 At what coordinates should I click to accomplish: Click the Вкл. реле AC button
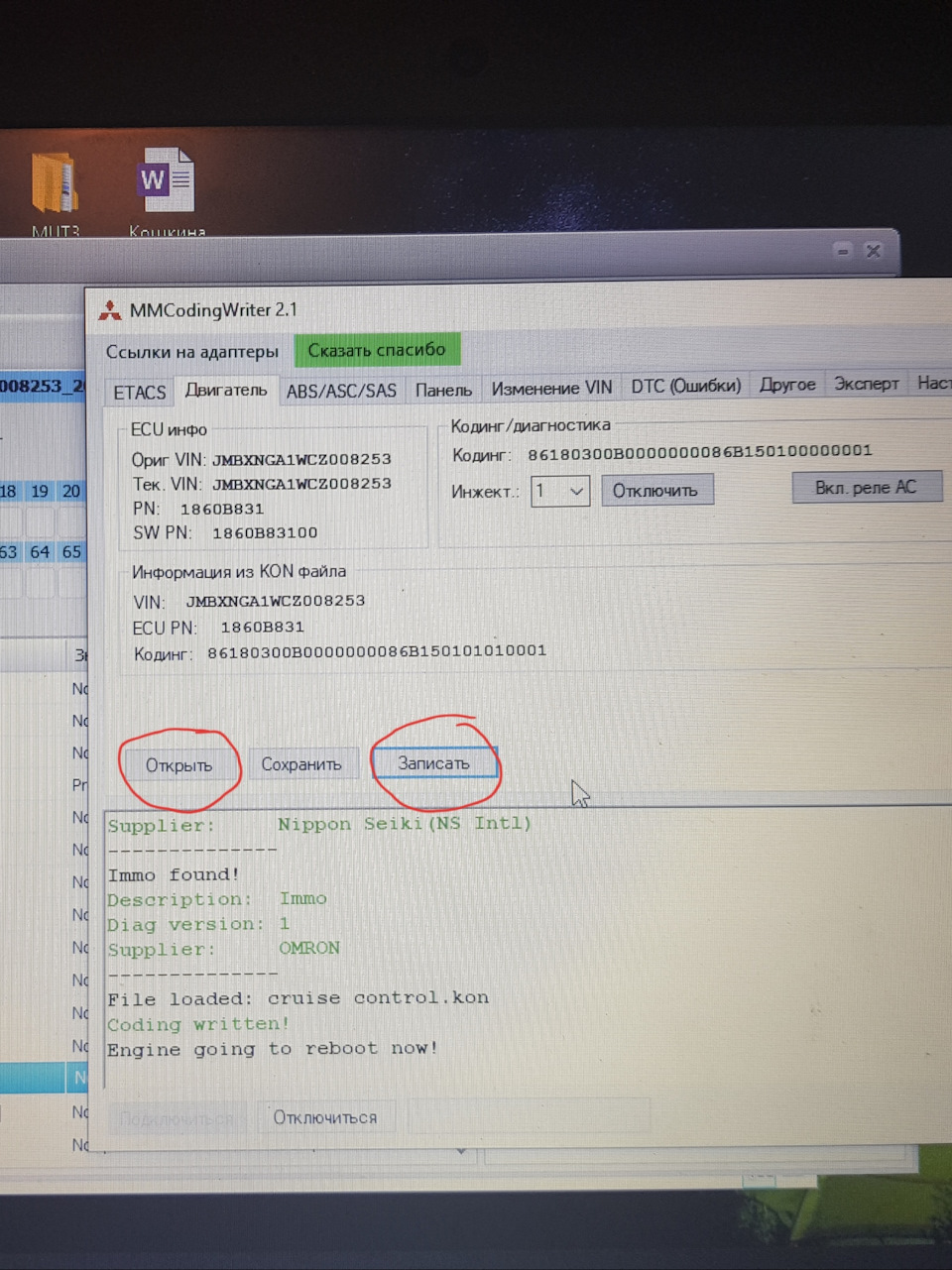click(866, 488)
